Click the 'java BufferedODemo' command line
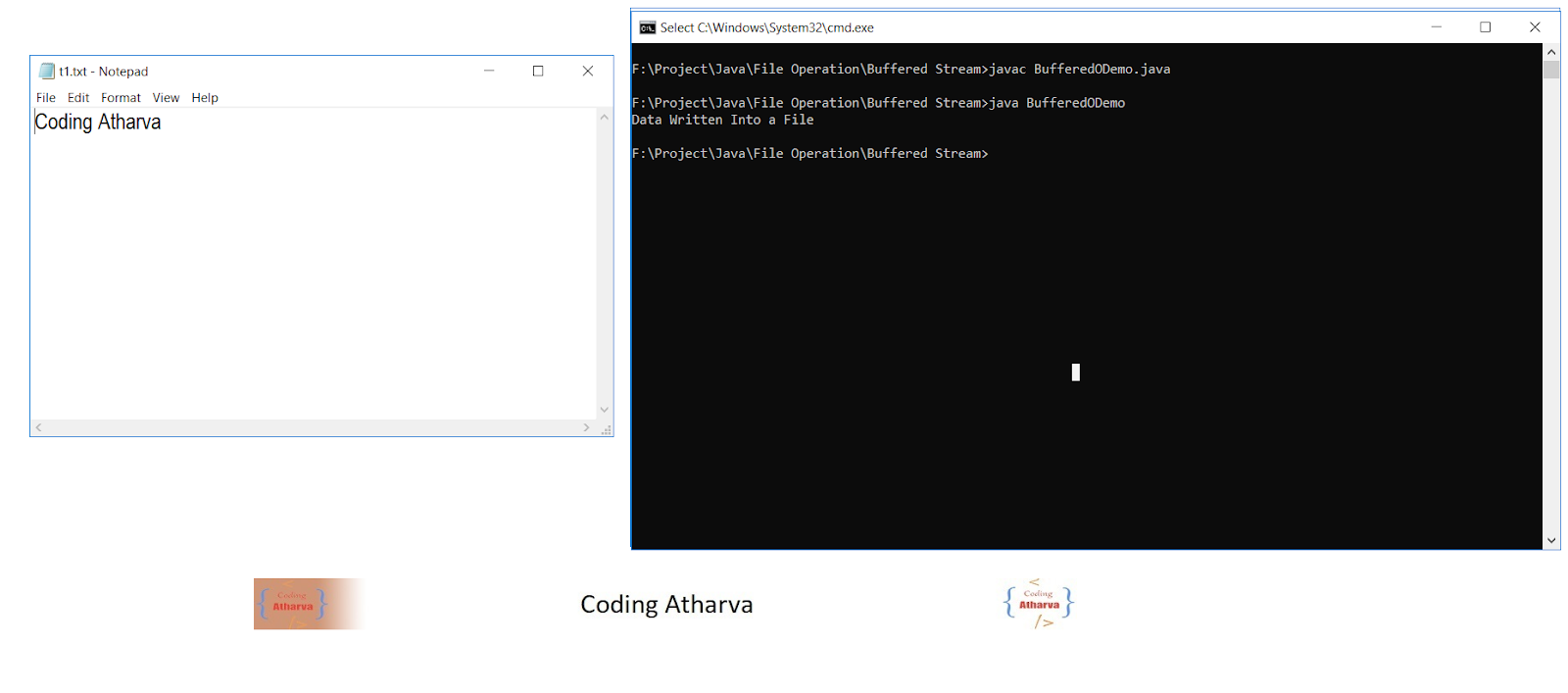This screenshot has width=1568, height=693. coord(878,103)
